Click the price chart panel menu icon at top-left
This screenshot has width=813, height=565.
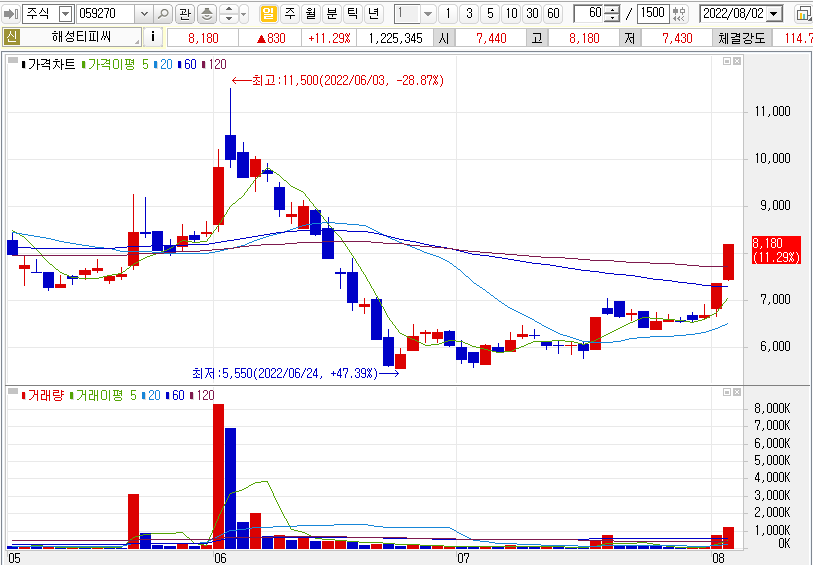coord(13,61)
